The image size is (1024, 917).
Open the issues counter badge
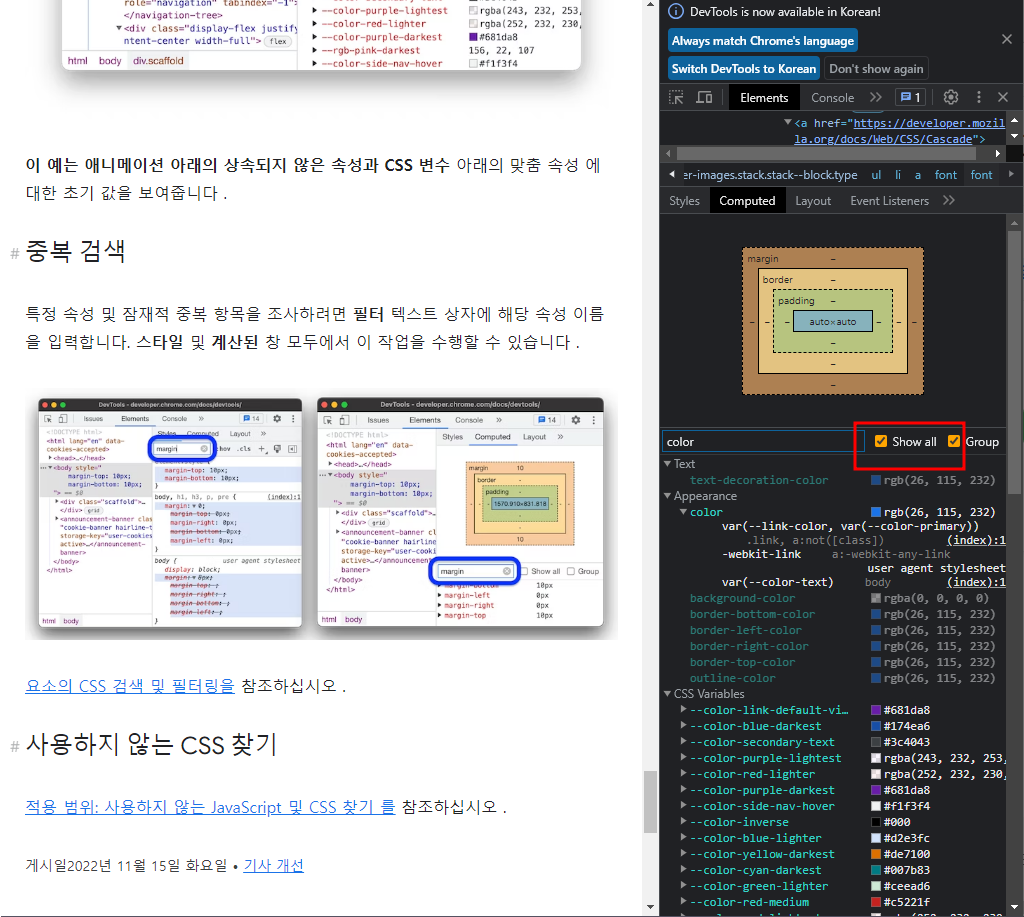(910, 97)
